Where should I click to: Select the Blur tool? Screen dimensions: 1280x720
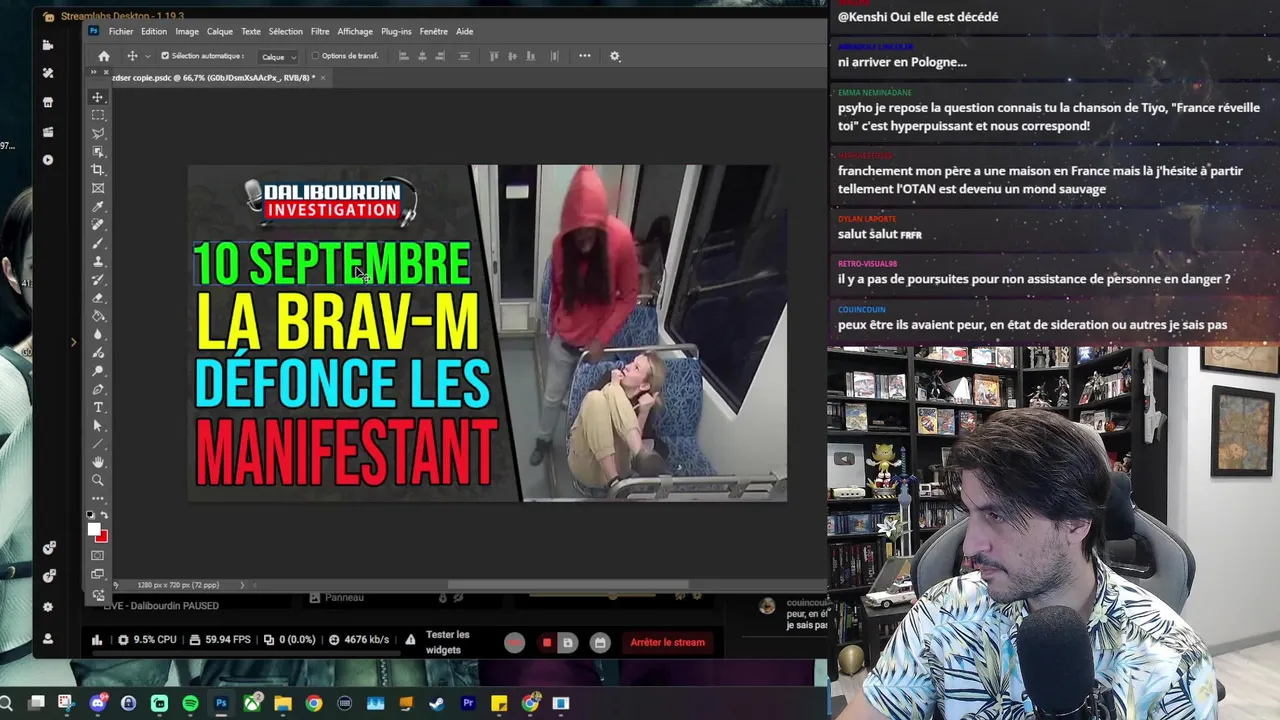pyautogui.click(x=98, y=334)
